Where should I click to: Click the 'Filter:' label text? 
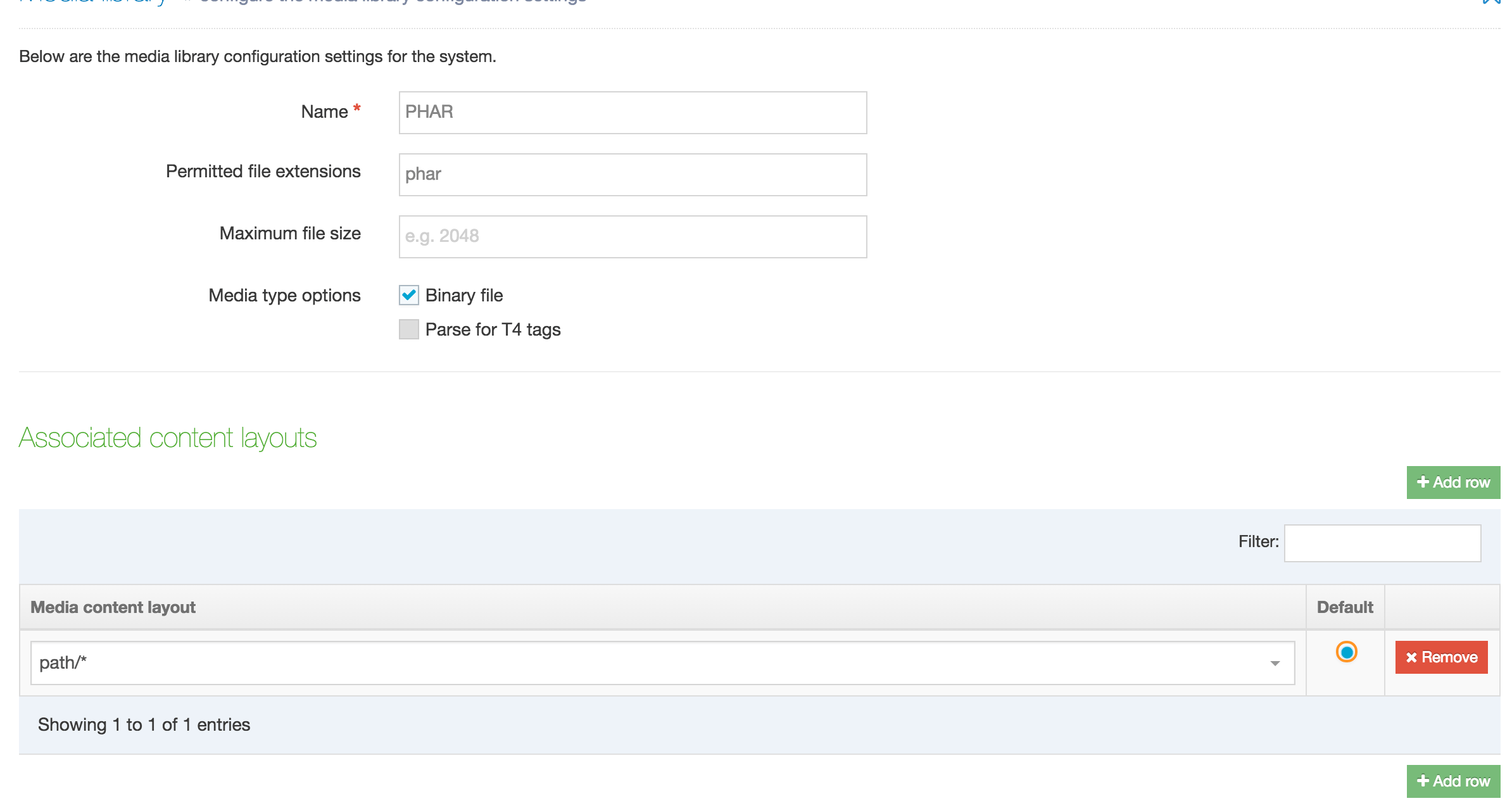coord(1258,541)
